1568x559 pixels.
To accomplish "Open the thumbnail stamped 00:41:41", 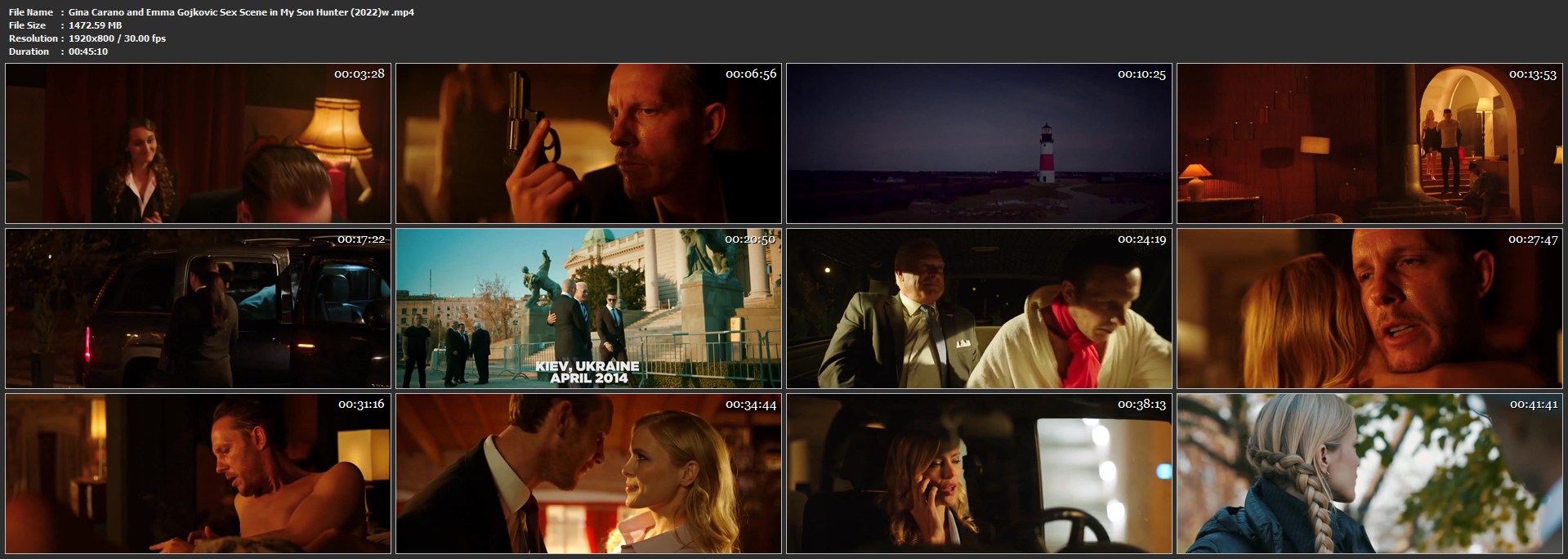I will [x=1369, y=473].
